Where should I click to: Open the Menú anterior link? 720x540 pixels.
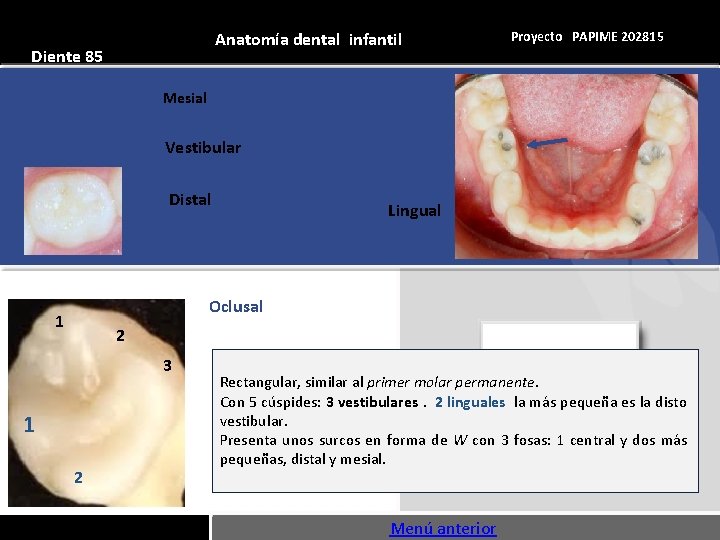pos(443,529)
